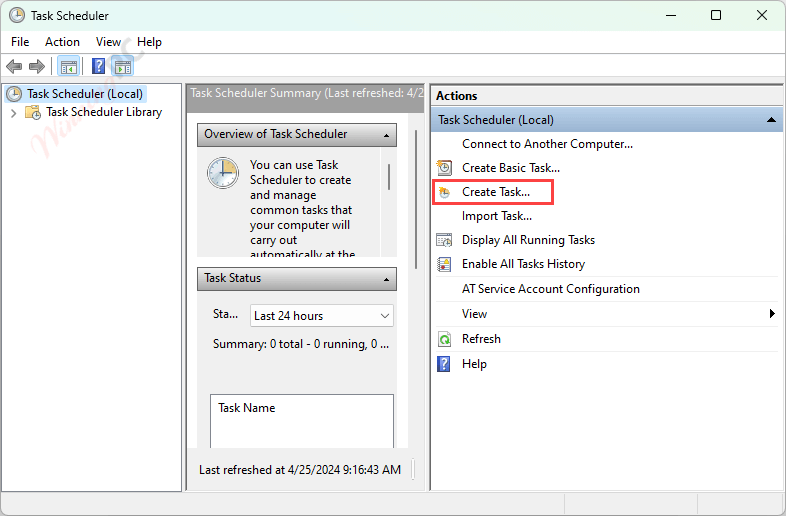Viewport: 786px width, 516px height.
Task: Select Task Scheduler Library in the tree
Action: pos(104,112)
